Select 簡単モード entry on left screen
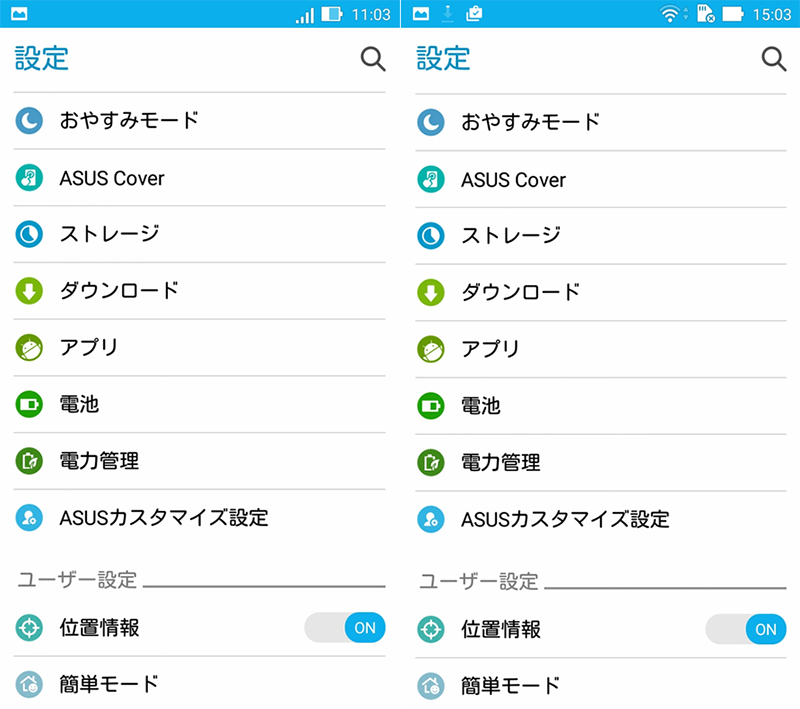Viewport: 800px width, 709px height. (x=199, y=683)
